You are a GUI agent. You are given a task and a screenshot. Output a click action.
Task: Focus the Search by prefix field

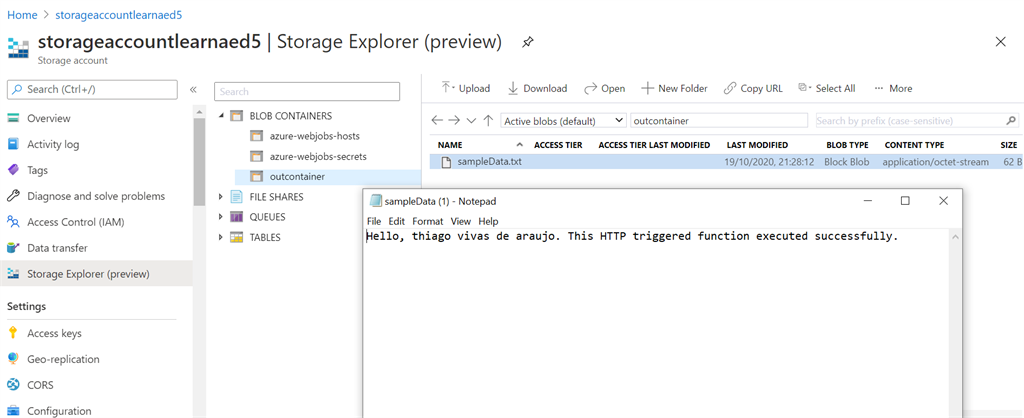tap(917, 121)
